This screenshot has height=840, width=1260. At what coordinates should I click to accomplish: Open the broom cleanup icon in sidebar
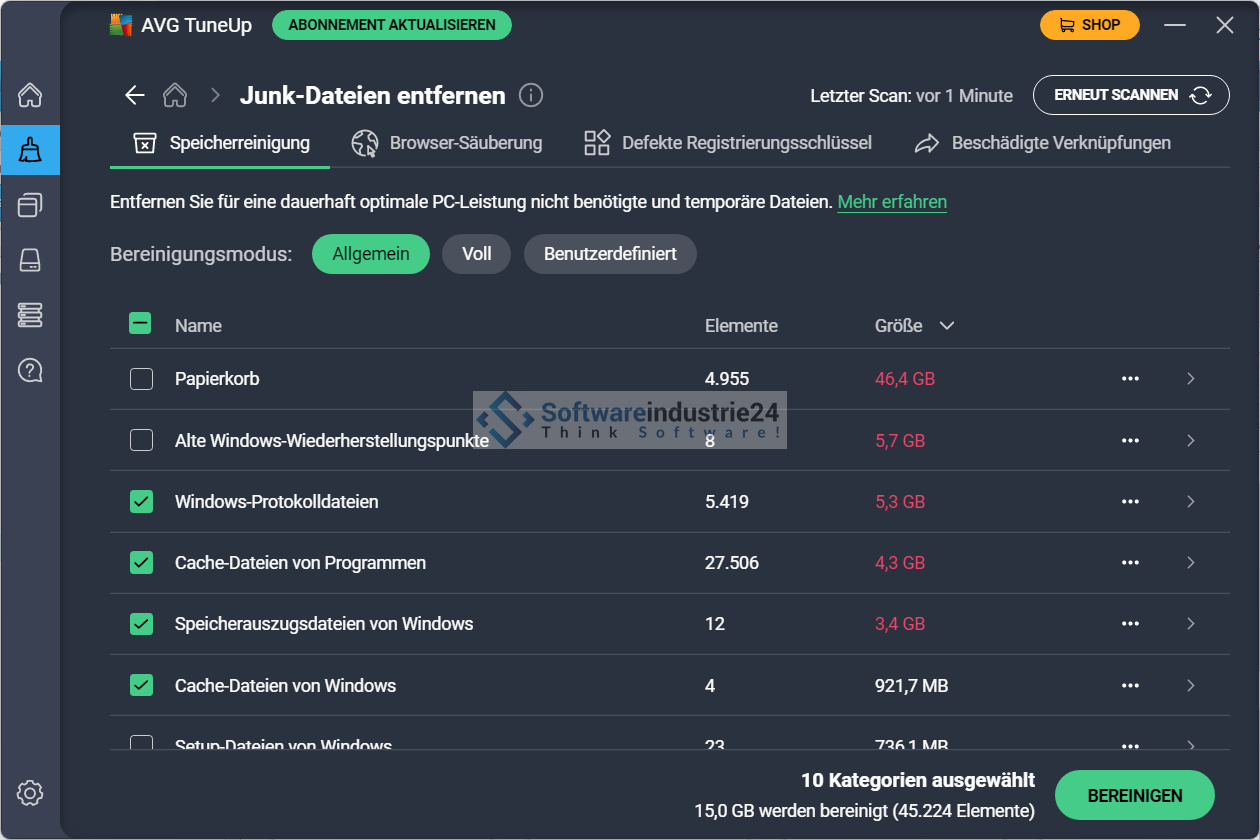[30, 151]
